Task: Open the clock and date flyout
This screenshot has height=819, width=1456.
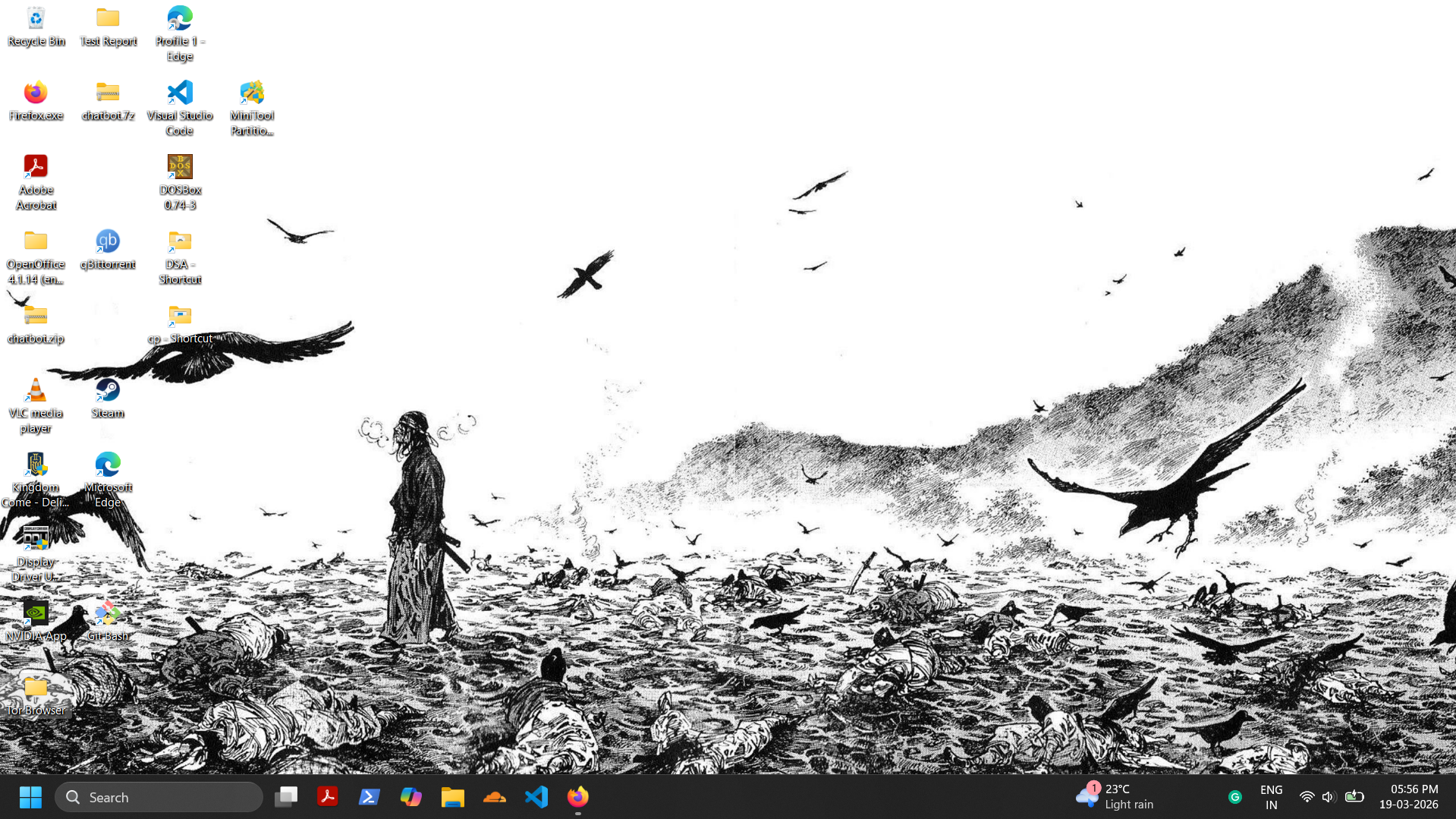Action: [1408, 797]
